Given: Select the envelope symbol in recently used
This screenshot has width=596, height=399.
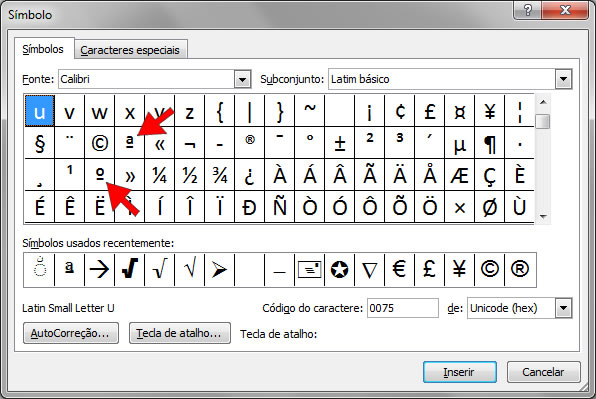Looking at the screenshot, I should 310,269.
